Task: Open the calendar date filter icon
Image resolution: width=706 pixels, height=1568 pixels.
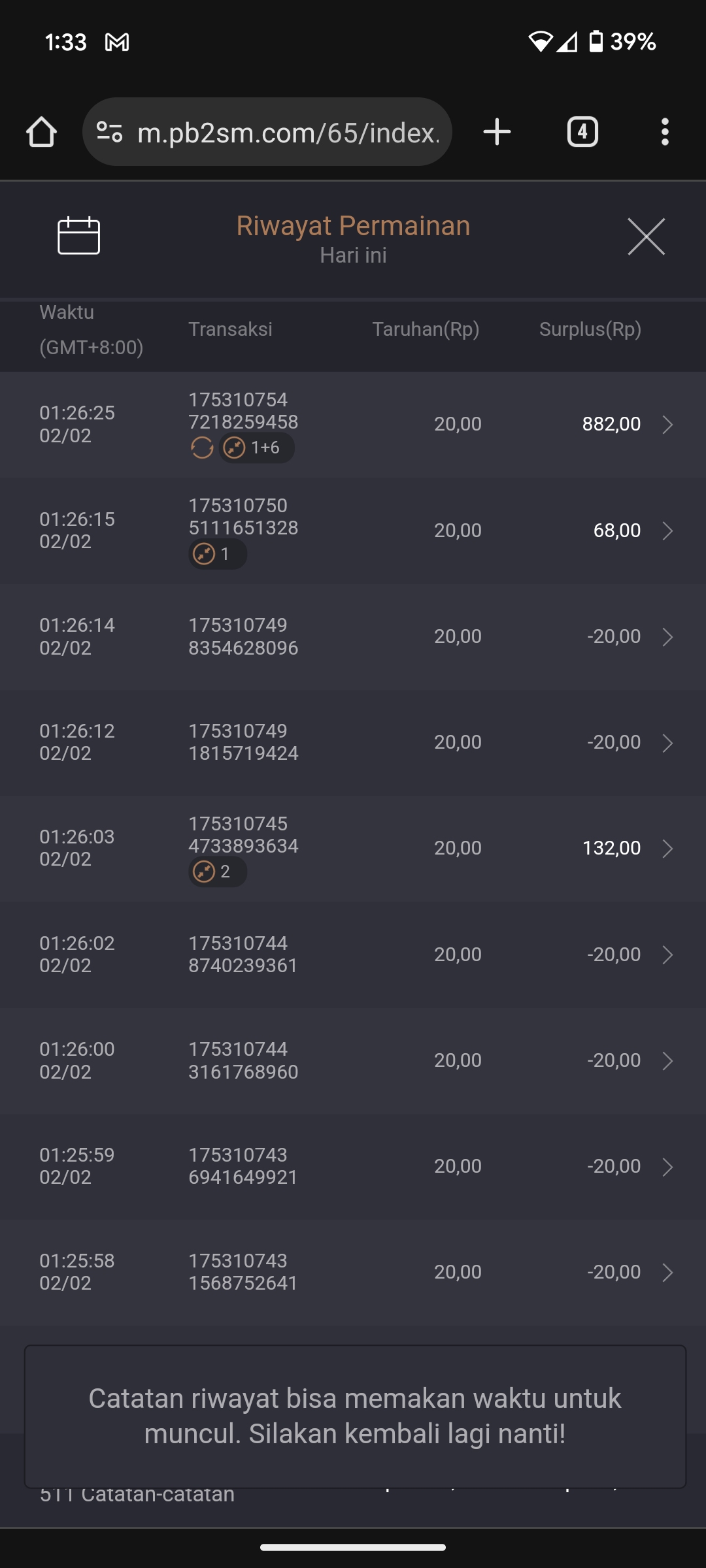Action: coord(78,236)
